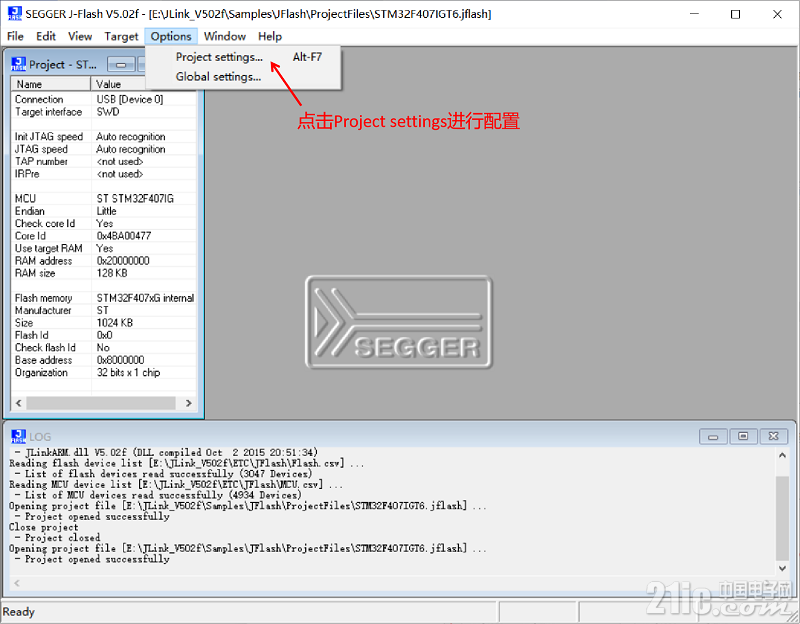
Task: Click log line 'Close project'
Action: pos(44,527)
